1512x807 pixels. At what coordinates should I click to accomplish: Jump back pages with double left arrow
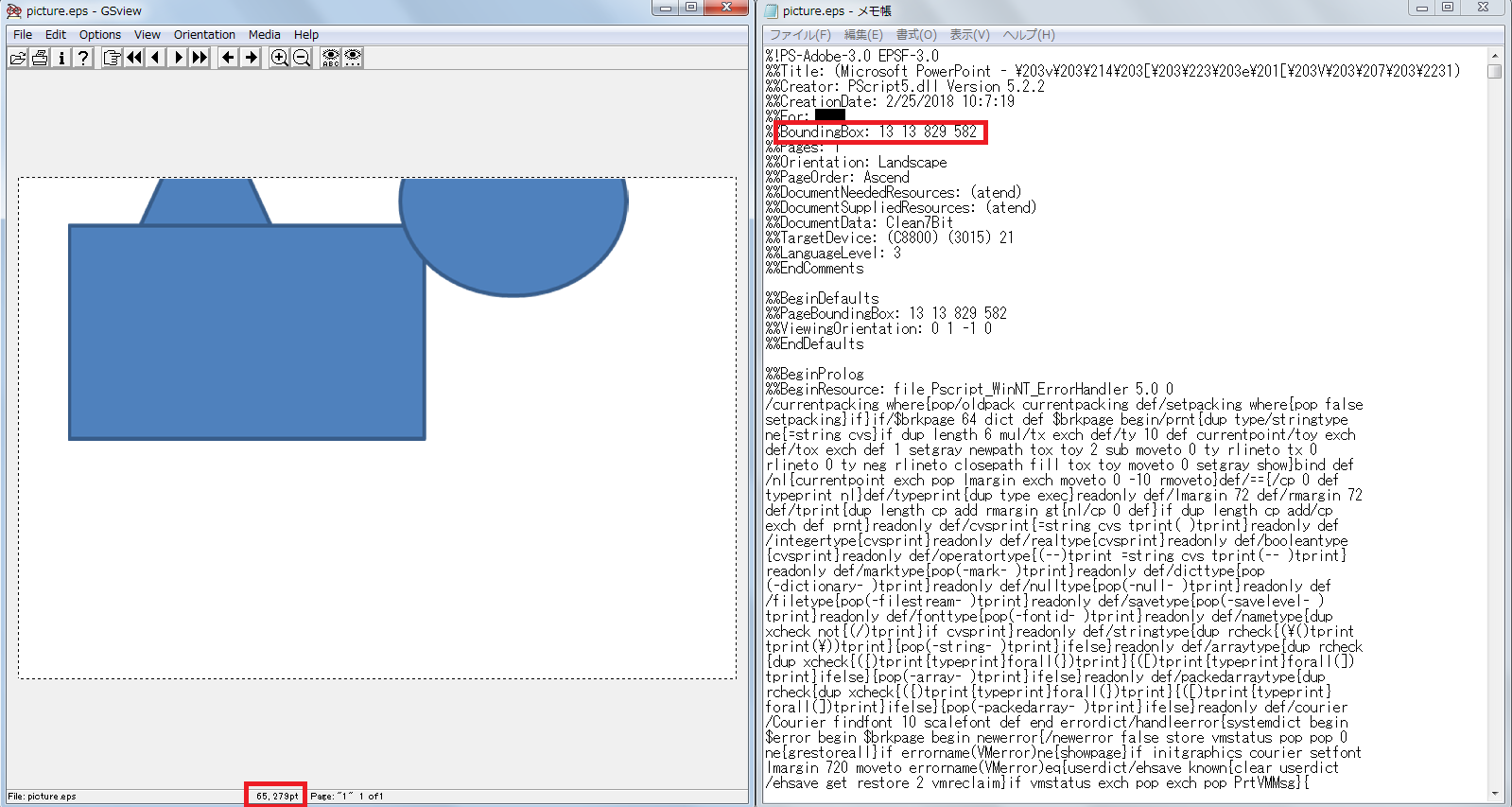(x=134, y=58)
